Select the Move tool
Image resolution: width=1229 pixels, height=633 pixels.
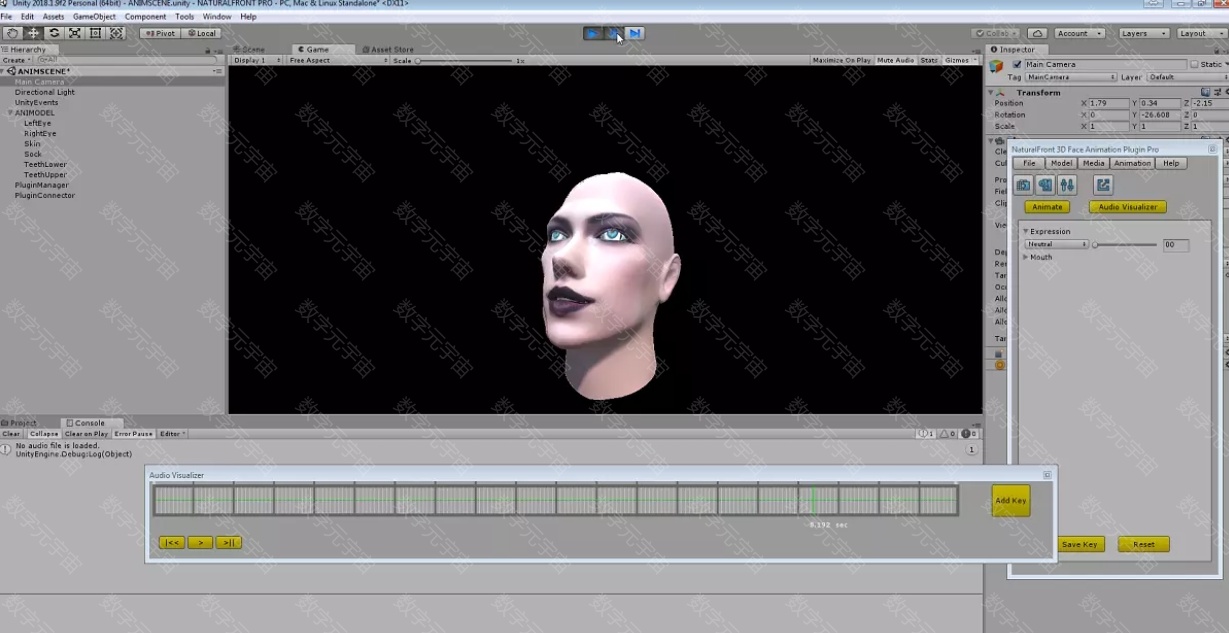click(33, 33)
